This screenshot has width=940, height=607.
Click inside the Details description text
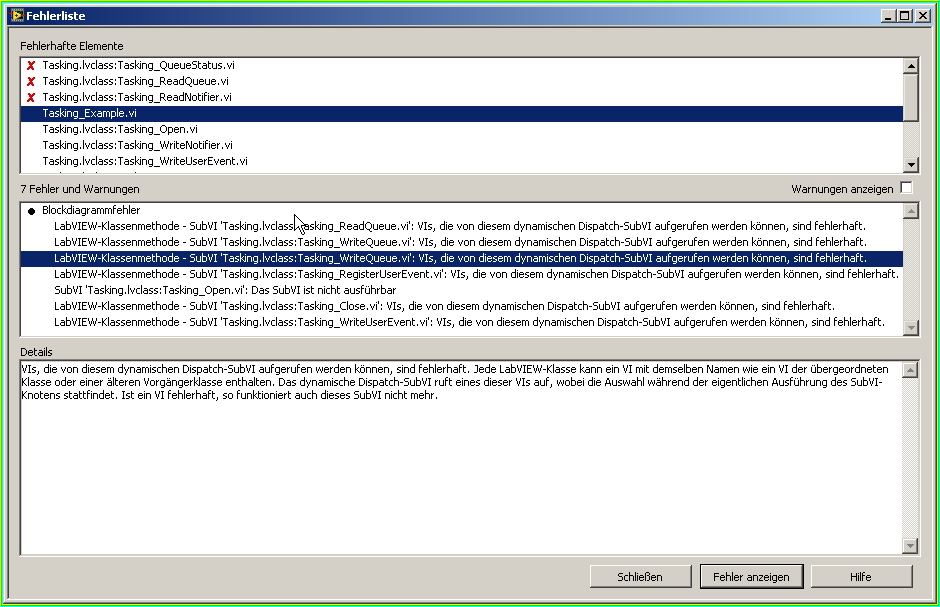click(x=454, y=382)
